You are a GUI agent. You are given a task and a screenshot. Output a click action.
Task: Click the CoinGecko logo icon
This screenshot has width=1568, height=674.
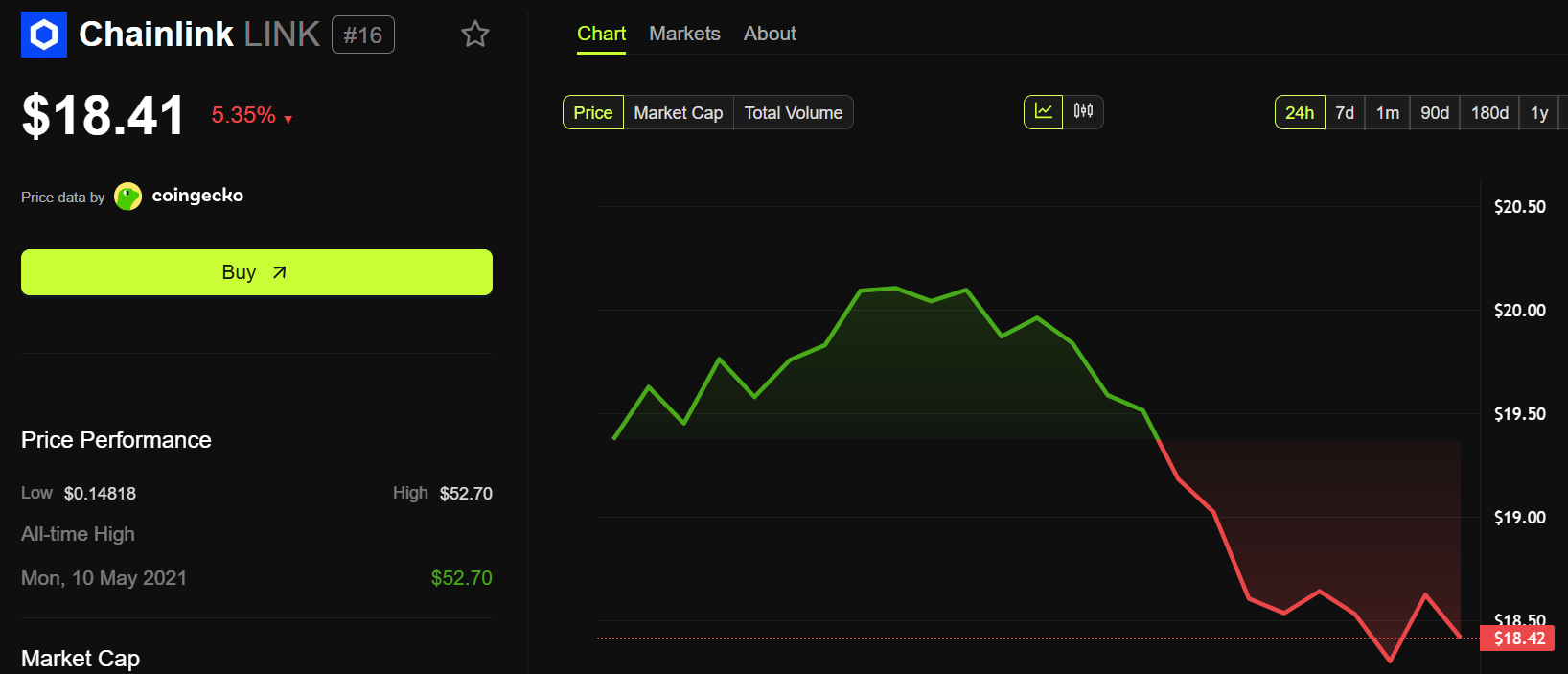click(127, 197)
